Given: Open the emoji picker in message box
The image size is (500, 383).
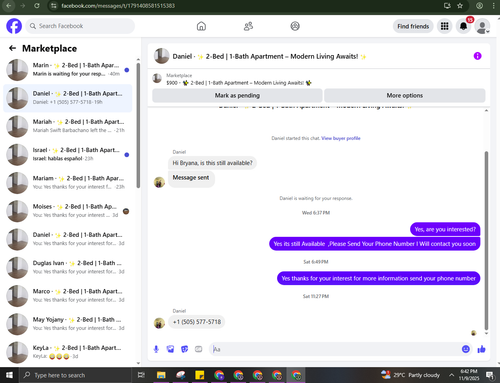Looking at the screenshot, I should [x=466, y=349].
